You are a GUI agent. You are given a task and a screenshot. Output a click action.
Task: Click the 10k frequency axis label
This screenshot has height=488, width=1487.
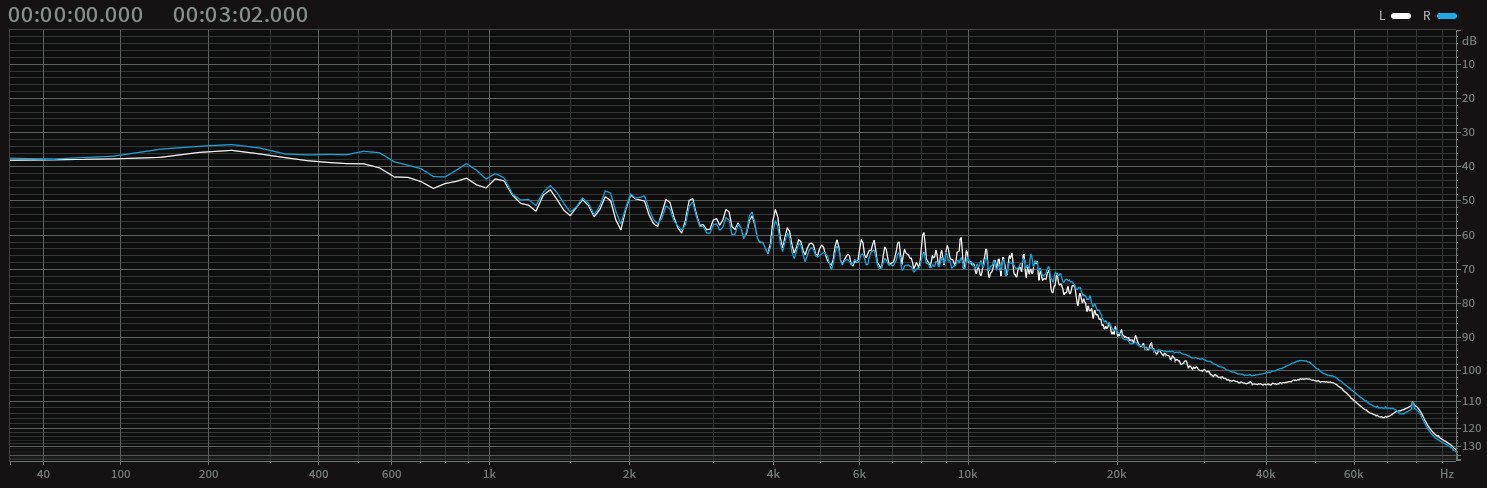tap(967, 472)
